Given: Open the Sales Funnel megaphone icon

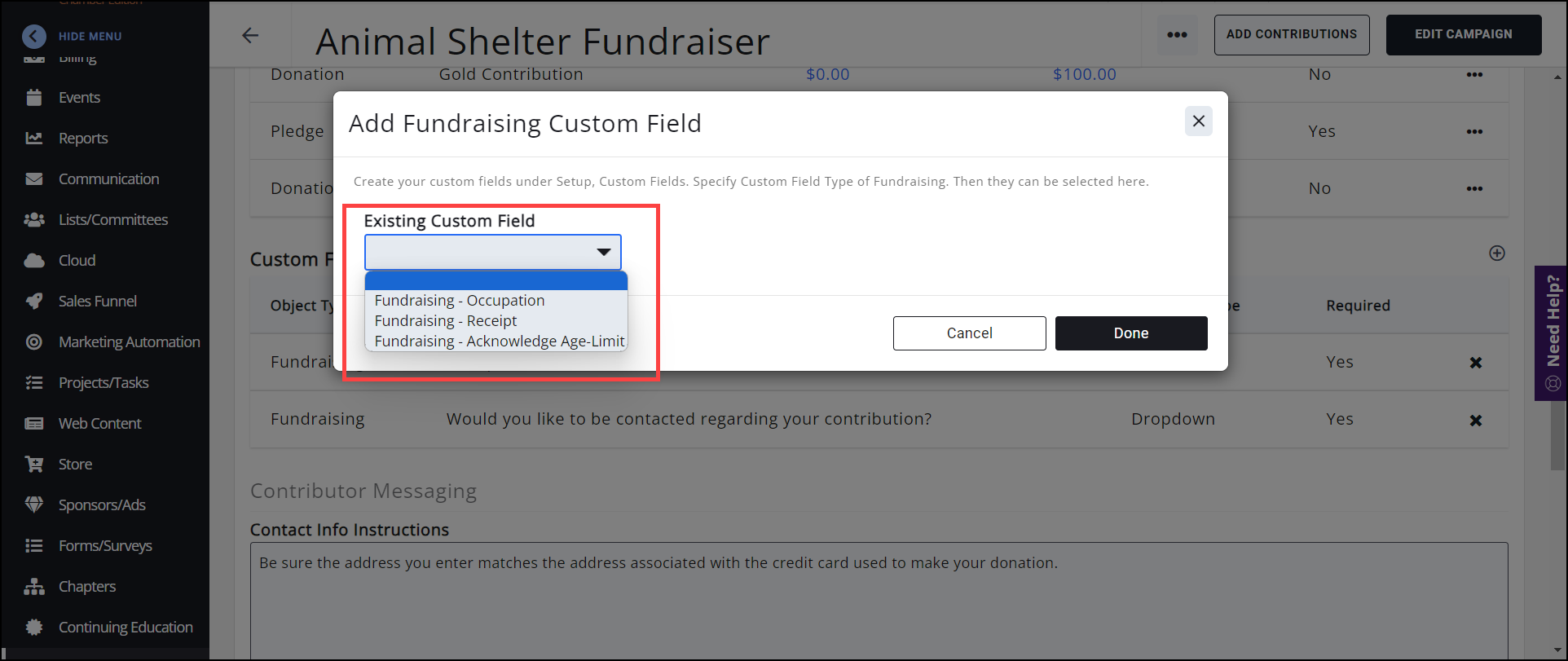Looking at the screenshot, I should [x=34, y=302].
